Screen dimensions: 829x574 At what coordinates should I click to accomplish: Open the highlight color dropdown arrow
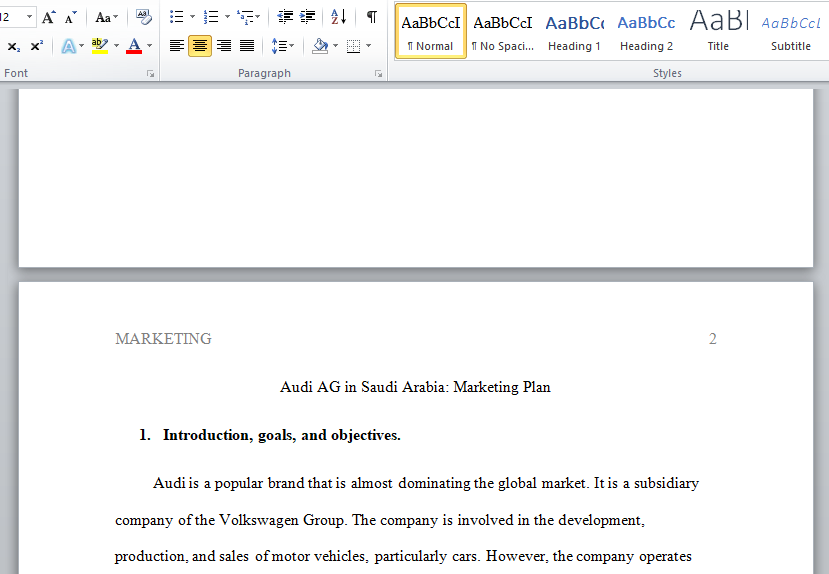tap(116, 46)
